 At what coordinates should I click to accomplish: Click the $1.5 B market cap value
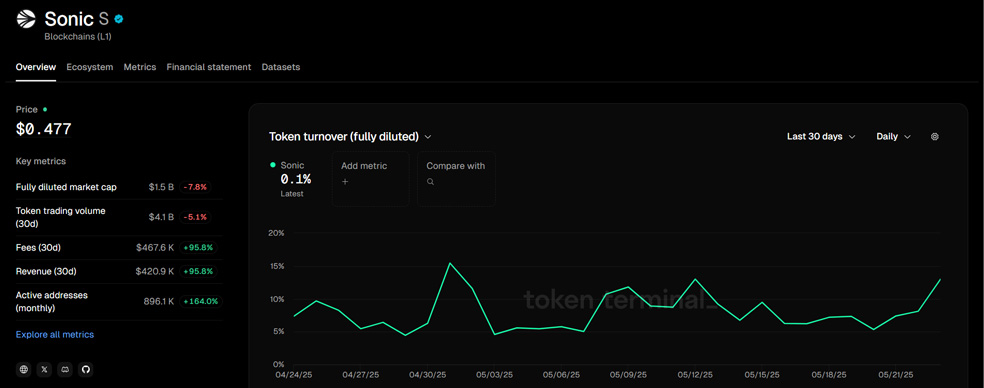tap(161, 187)
